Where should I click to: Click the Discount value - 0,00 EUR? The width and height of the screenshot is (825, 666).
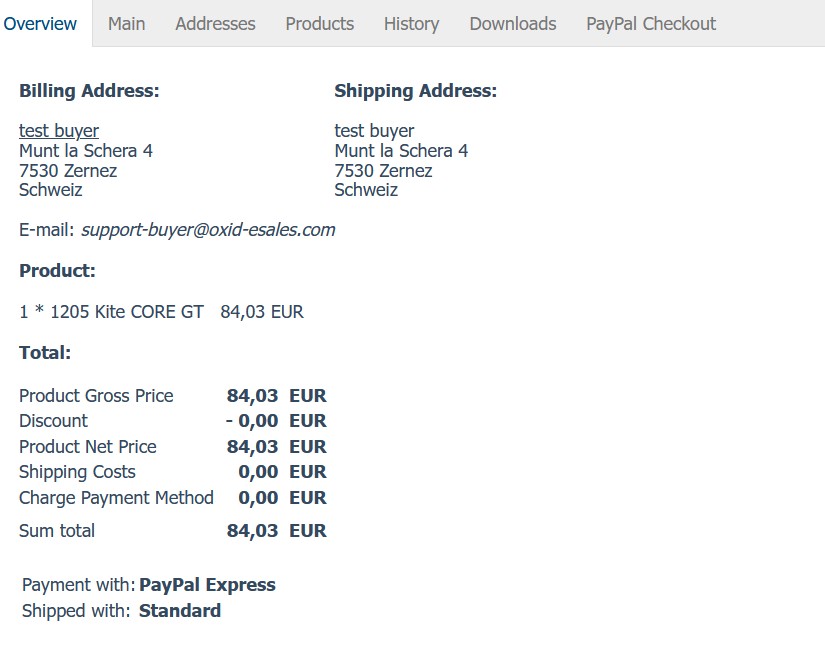[276, 421]
